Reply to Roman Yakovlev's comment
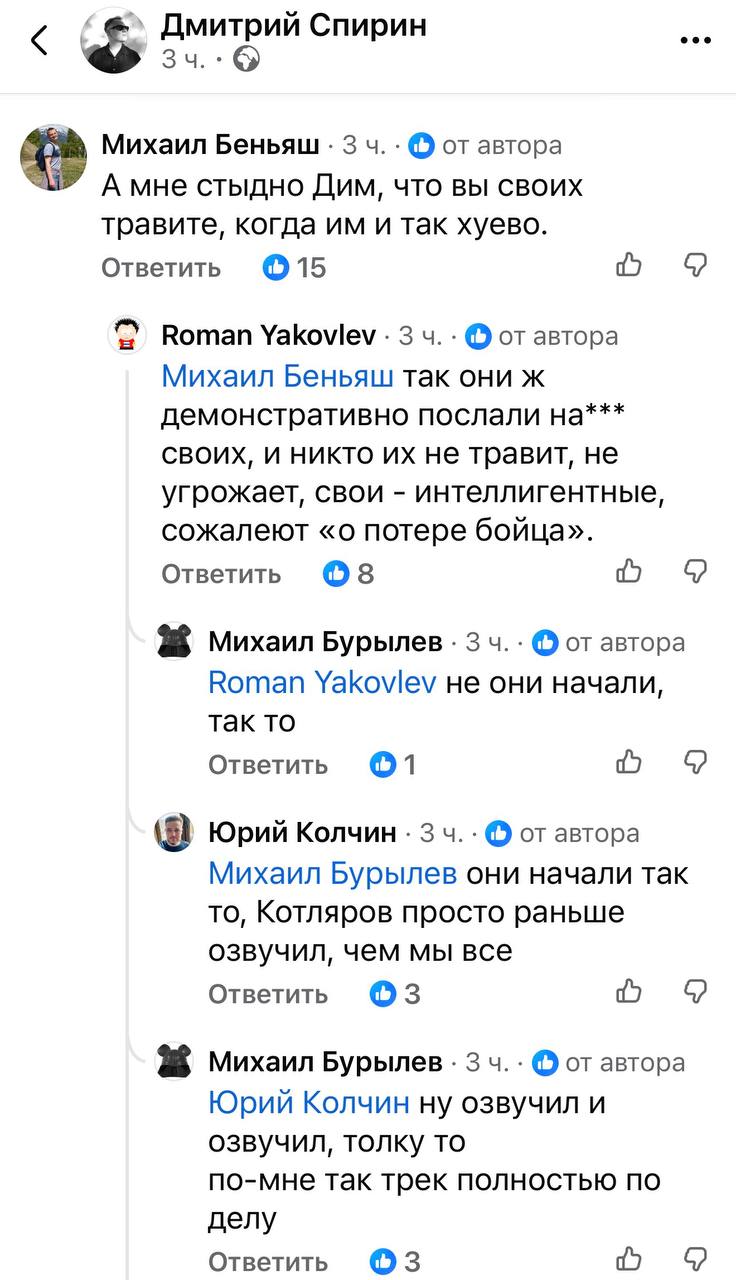 tap(221, 574)
